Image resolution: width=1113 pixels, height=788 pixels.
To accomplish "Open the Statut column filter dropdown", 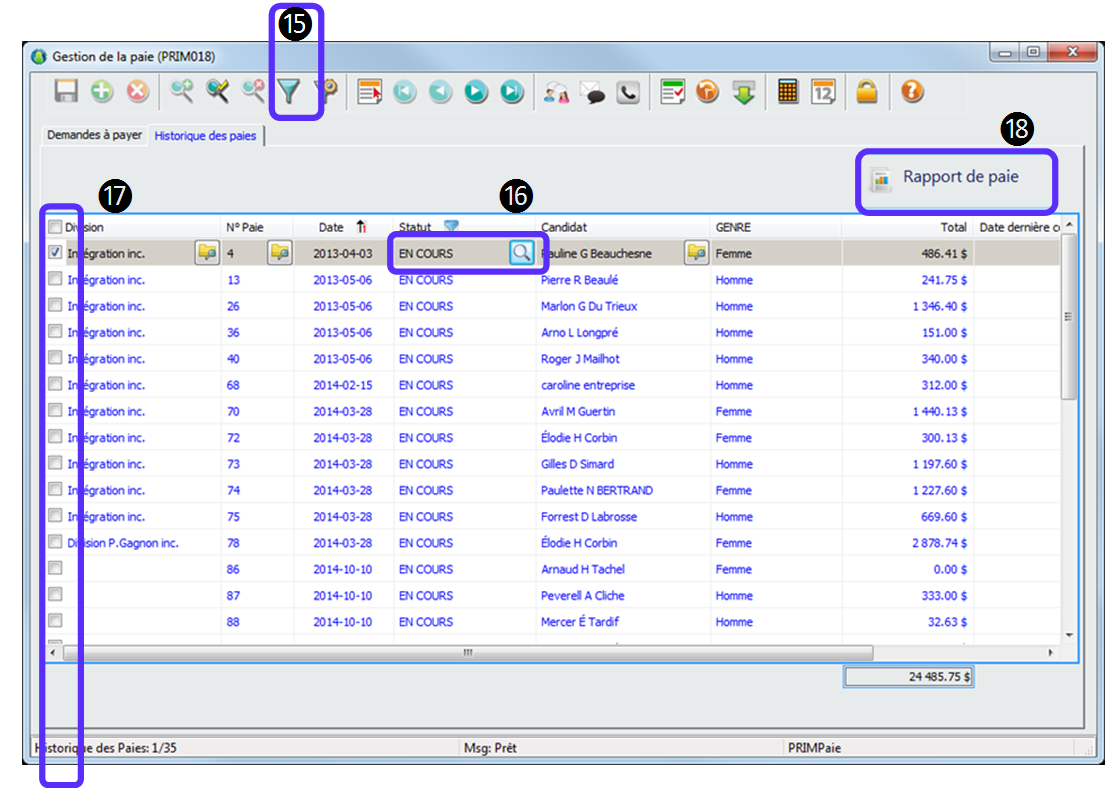I will pyautogui.click(x=451, y=227).
